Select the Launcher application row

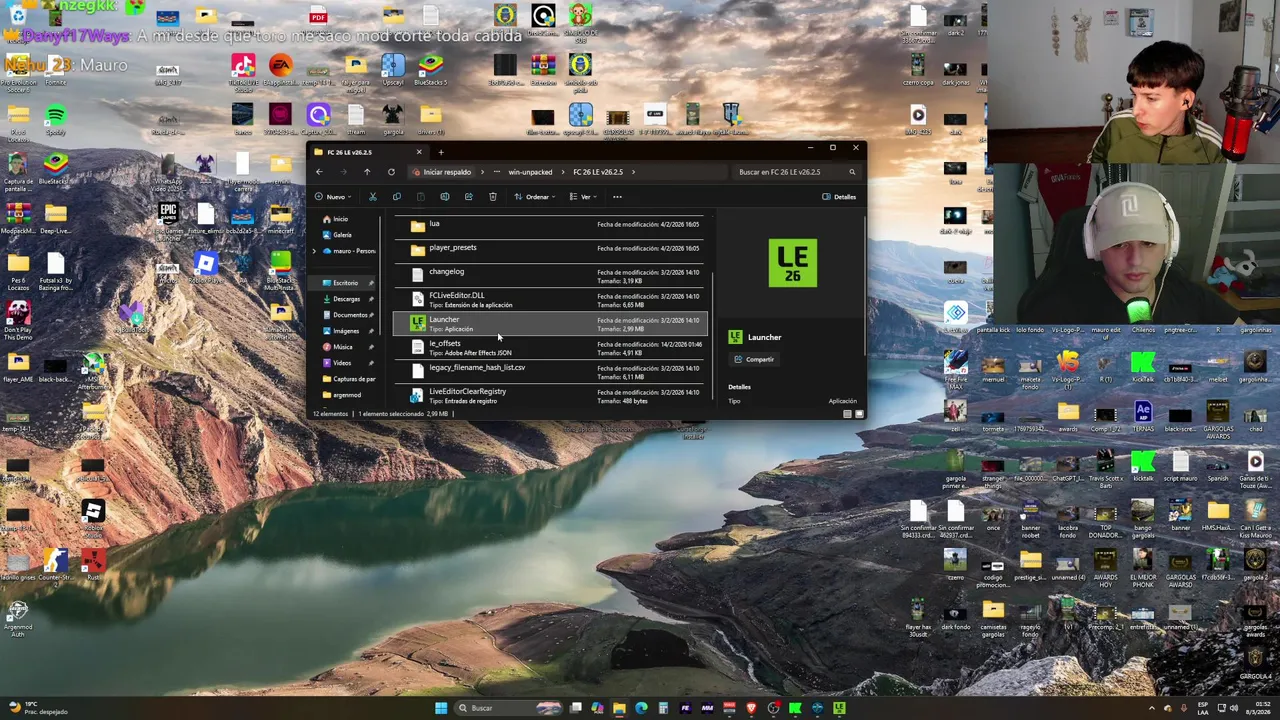(x=550, y=324)
